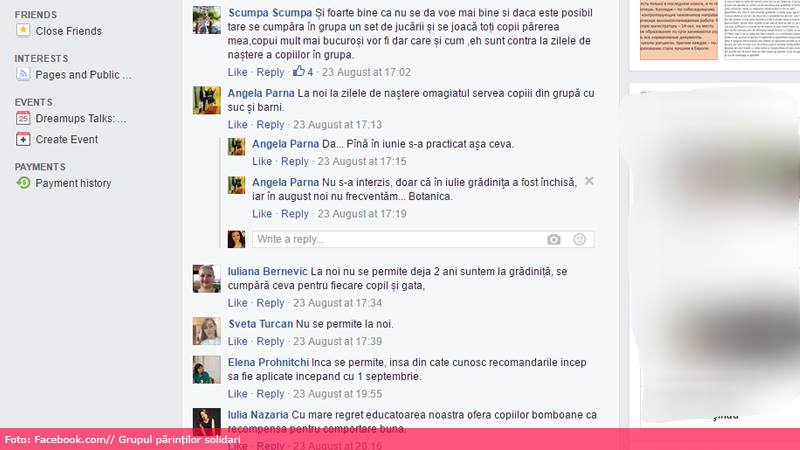The height and width of the screenshot is (450, 800).
Task: Open the emoji picker in reply box
Action: coord(580,239)
